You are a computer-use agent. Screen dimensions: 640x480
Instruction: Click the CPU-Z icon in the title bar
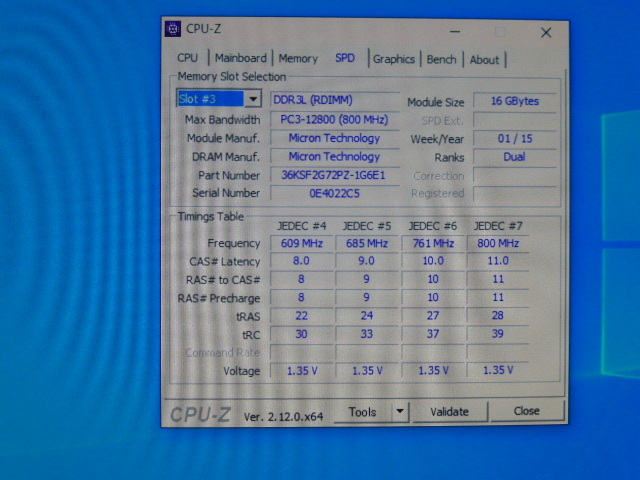pyautogui.click(x=173, y=29)
